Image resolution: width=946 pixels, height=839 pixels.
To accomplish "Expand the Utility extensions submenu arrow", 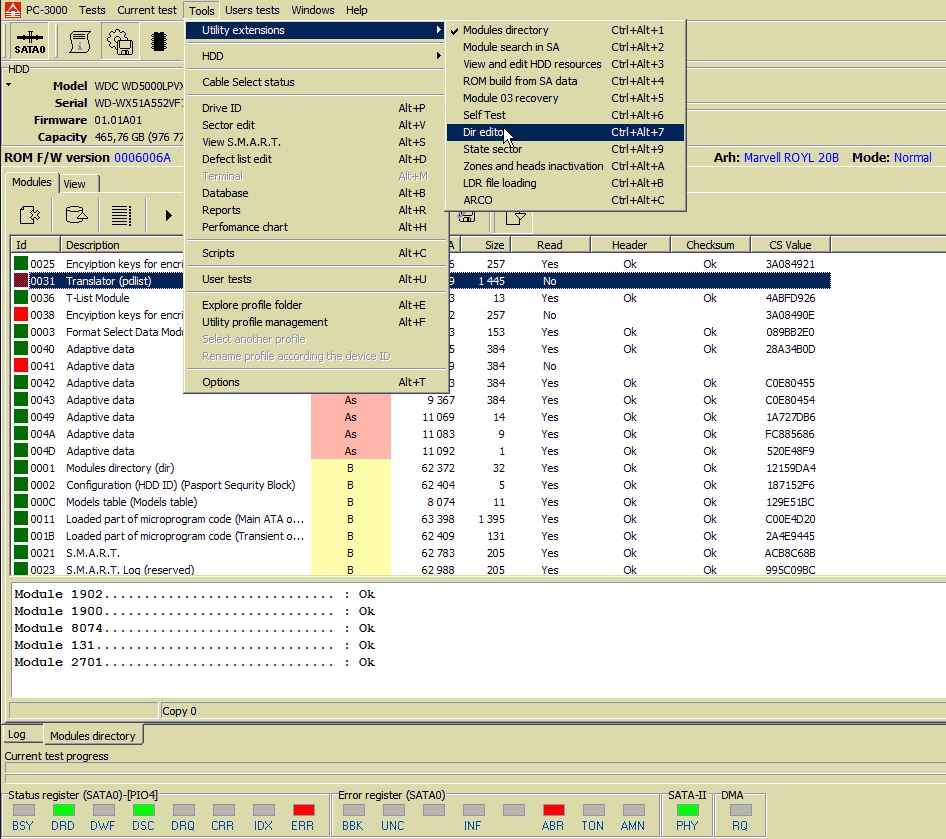I will tap(439, 30).
